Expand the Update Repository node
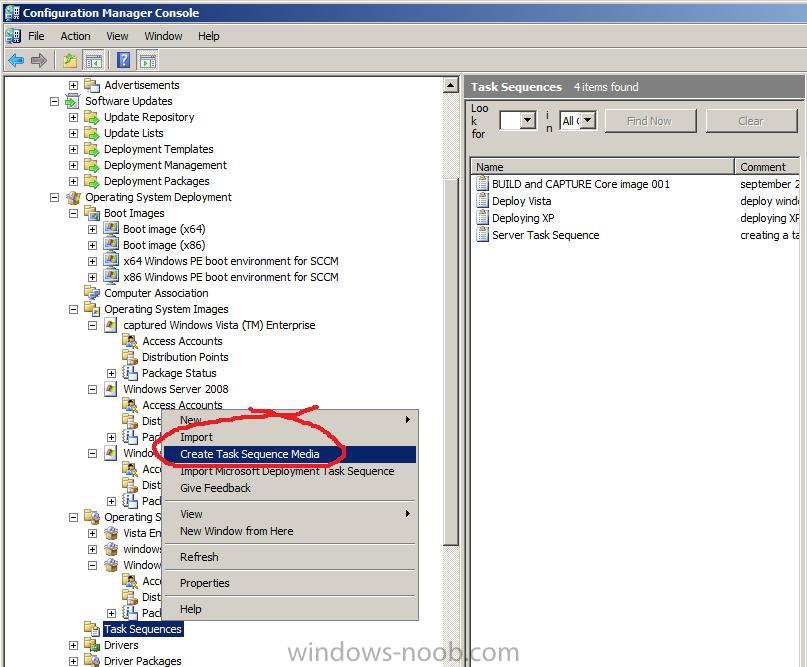 [74, 117]
